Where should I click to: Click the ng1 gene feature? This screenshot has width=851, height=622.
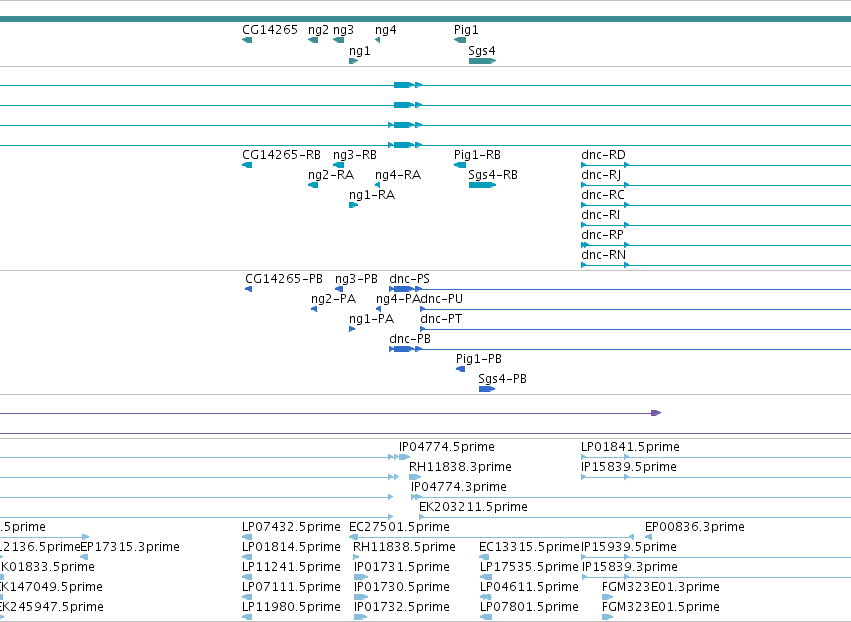tap(353, 61)
